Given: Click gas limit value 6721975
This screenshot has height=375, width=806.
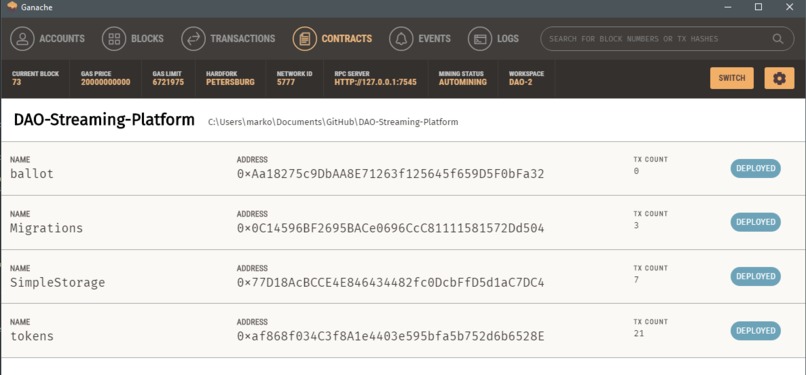Looking at the screenshot, I should pyautogui.click(x=168, y=82).
